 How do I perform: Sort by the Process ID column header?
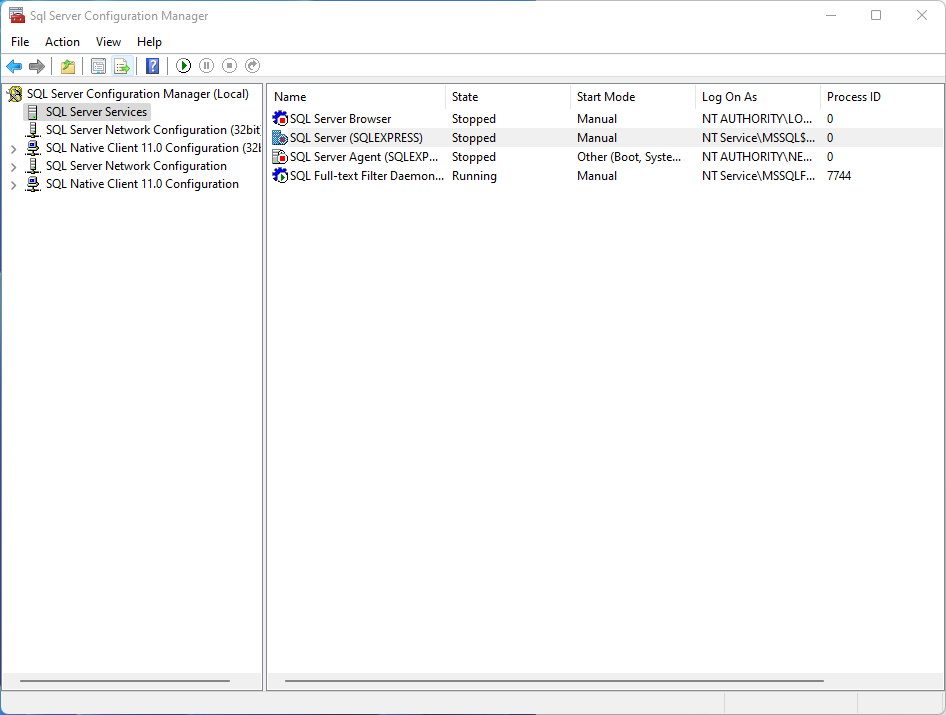[x=881, y=97]
